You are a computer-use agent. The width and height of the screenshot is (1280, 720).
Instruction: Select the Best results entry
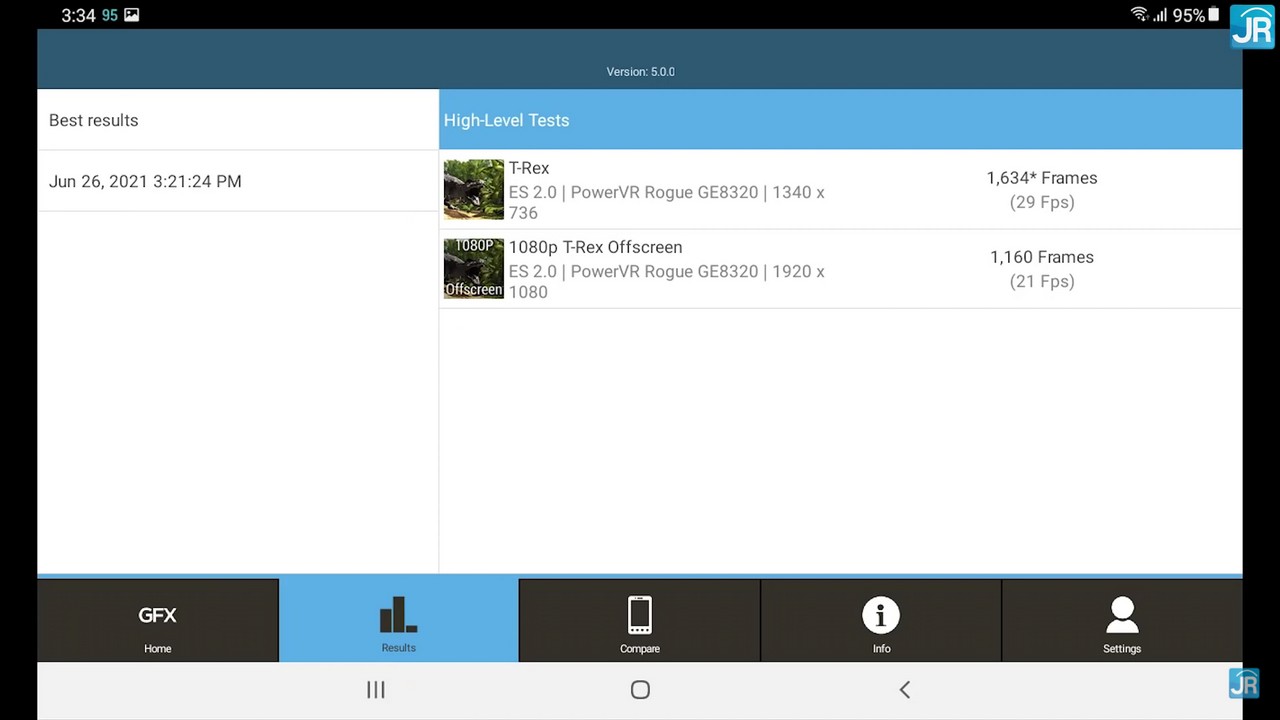238,120
